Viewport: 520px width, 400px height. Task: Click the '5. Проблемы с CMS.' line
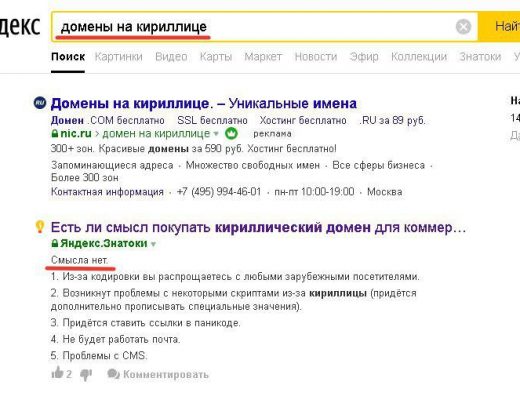tap(99, 356)
